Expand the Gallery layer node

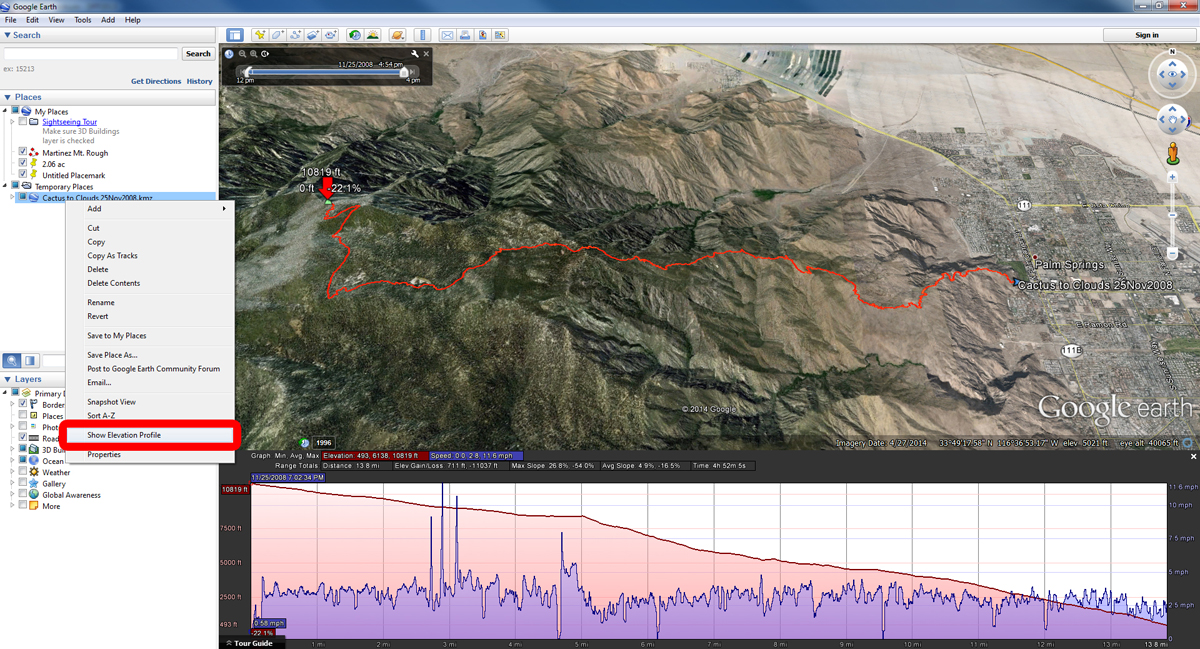coord(12,483)
